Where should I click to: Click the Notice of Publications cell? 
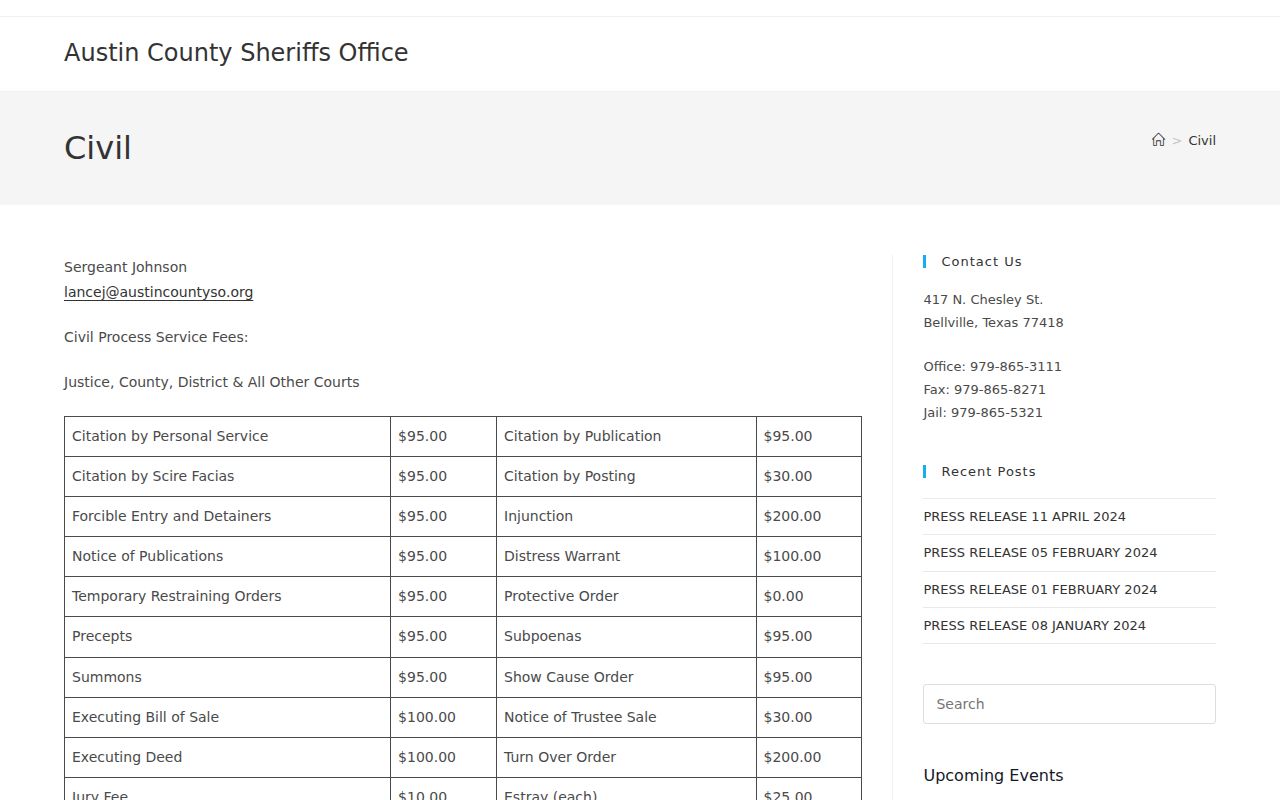pos(227,556)
